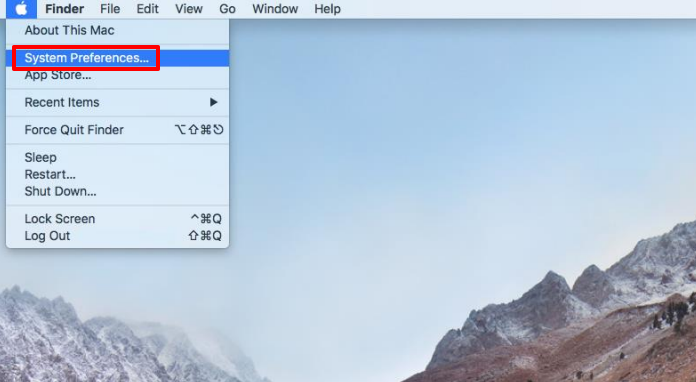Open the File menu
This screenshot has height=382, width=696.
[x=110, y=9]
